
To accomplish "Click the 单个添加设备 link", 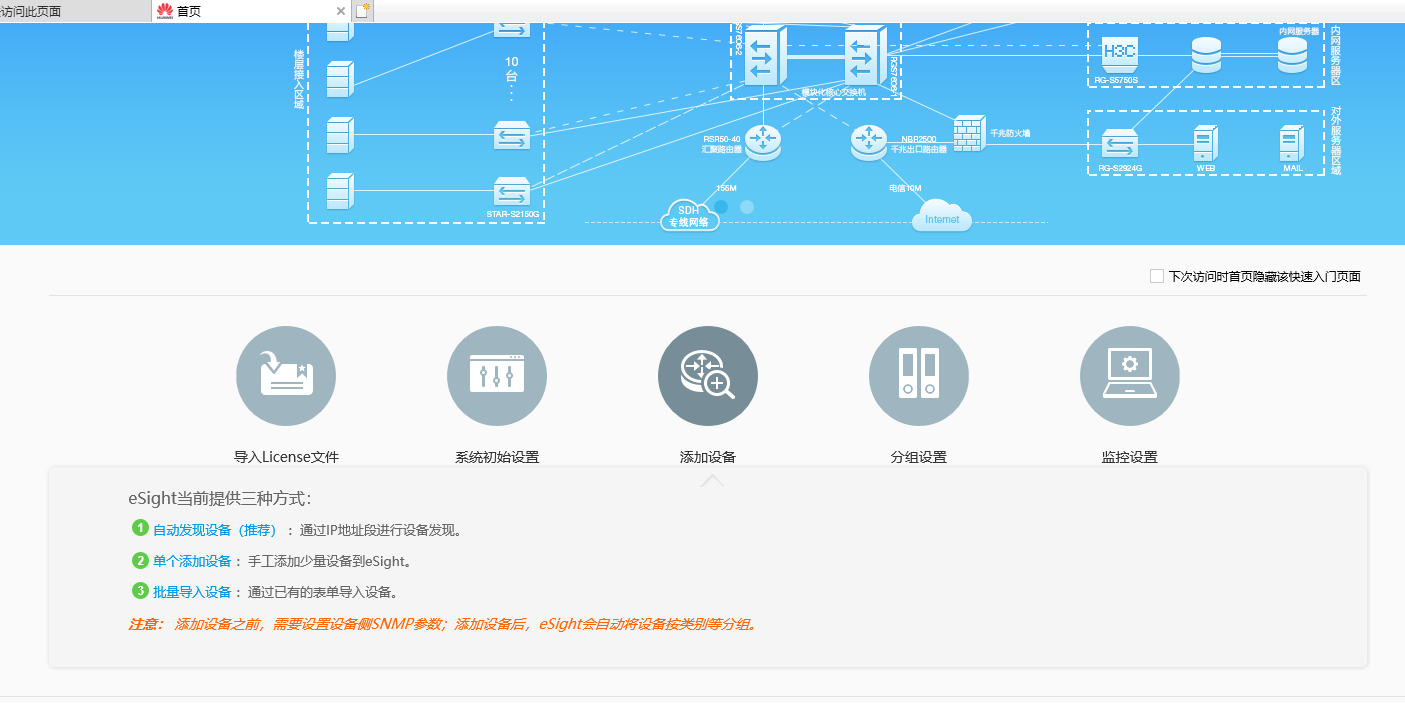I will click(x=192, y=561).
